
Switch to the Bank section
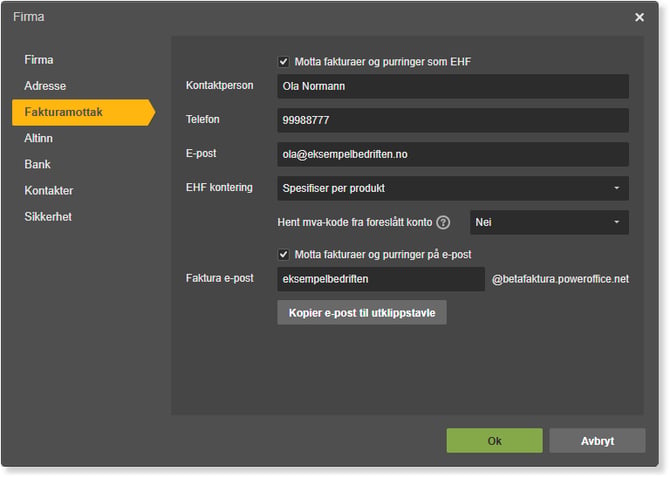[x=38, y=164]
